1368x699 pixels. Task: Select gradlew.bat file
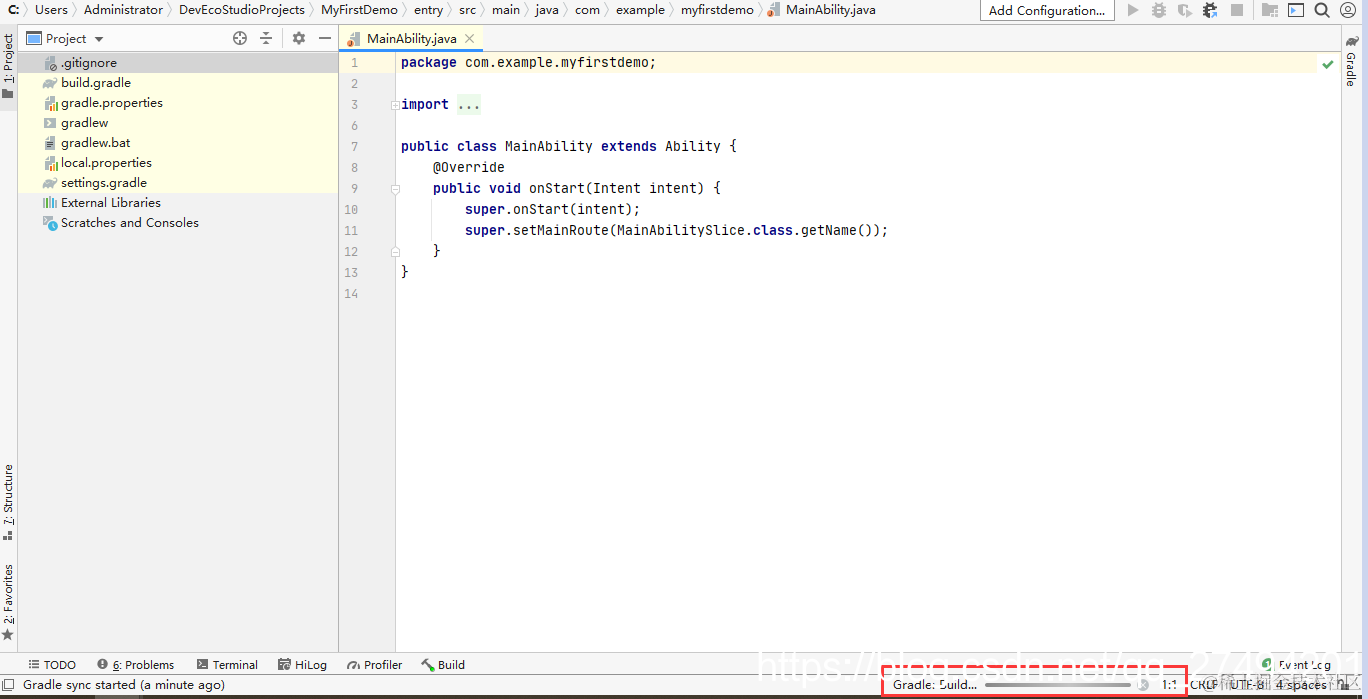[x=178, y=143]
